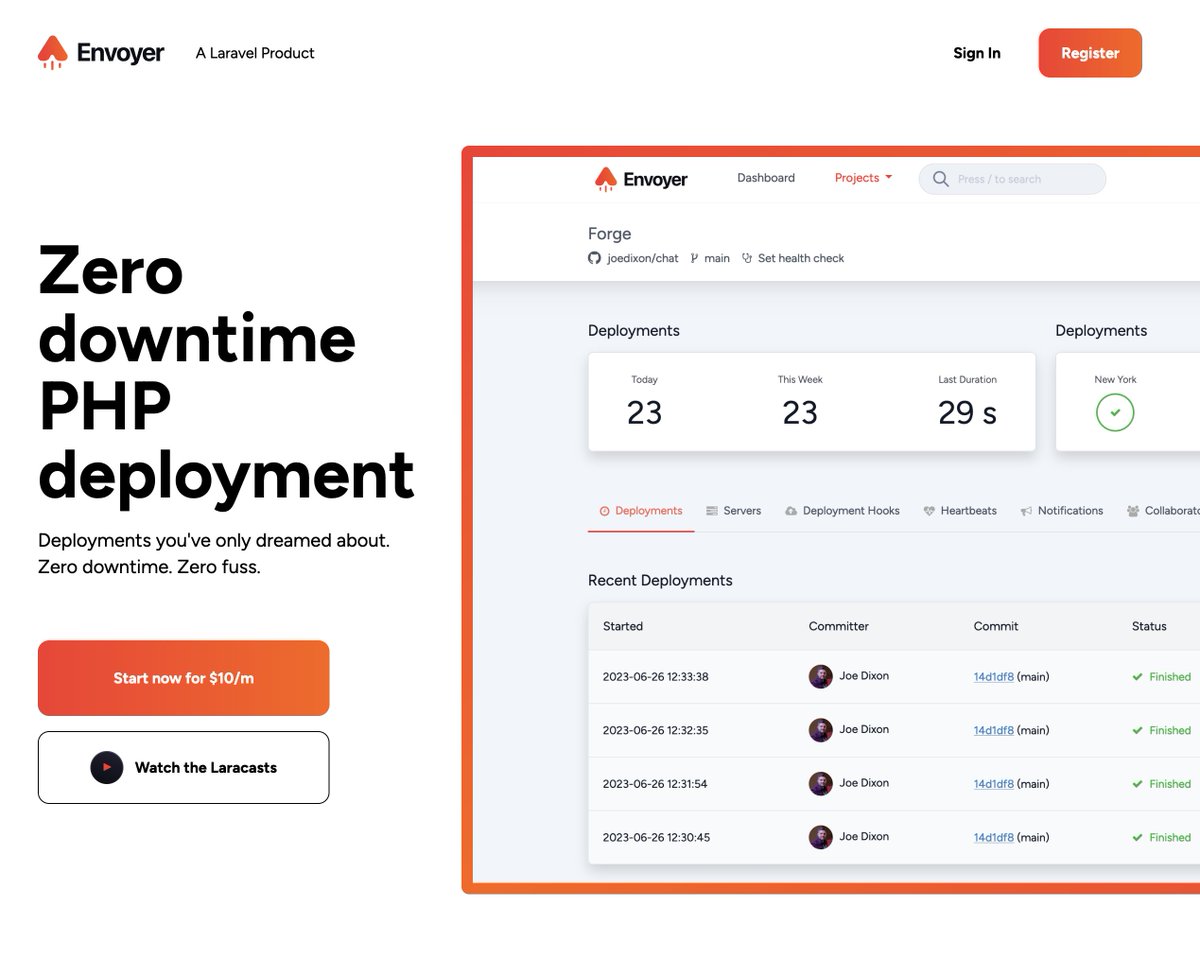Click the Today count 23

[644, 412]
